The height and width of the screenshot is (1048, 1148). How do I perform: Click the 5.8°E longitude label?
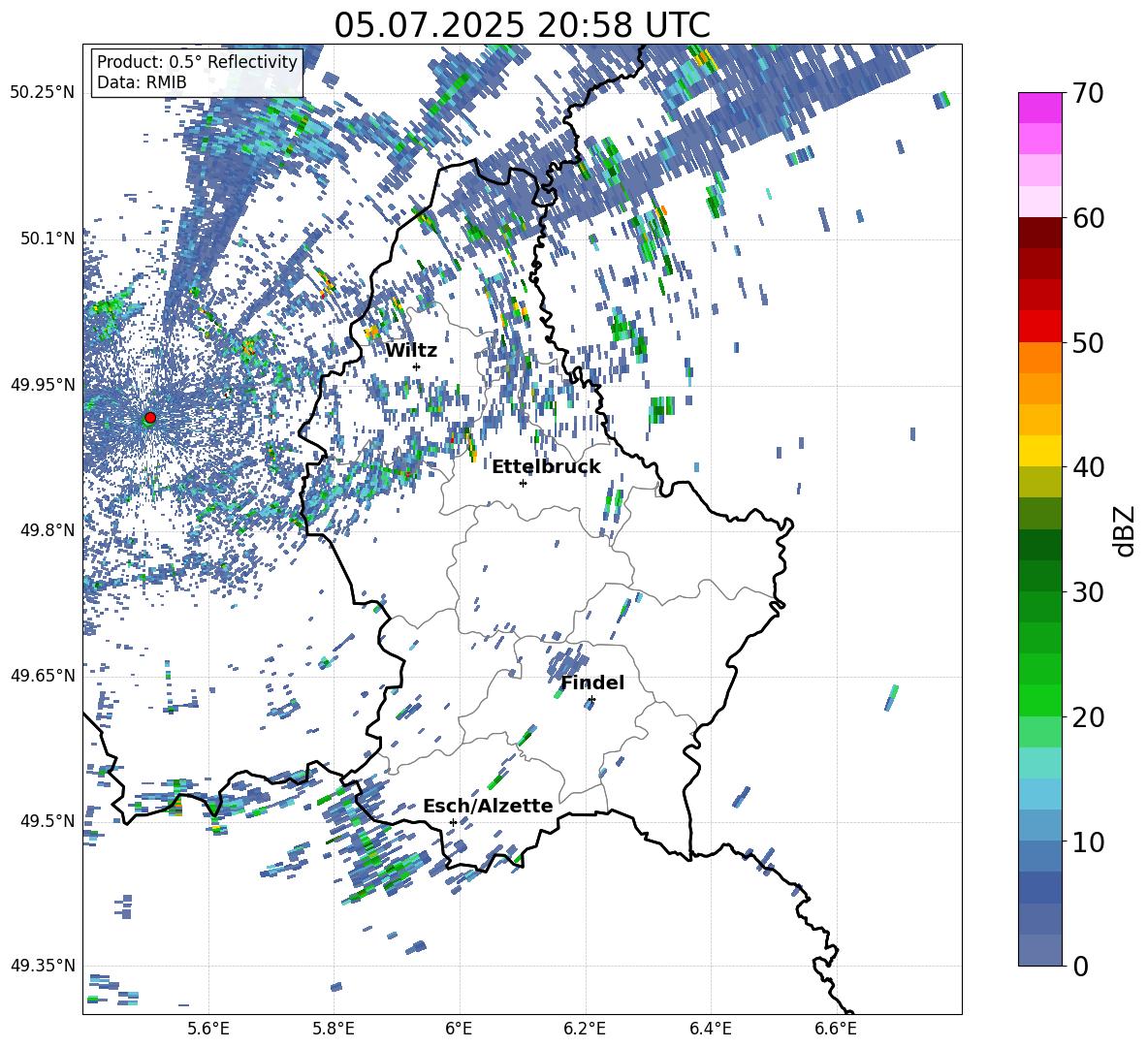334,1029
